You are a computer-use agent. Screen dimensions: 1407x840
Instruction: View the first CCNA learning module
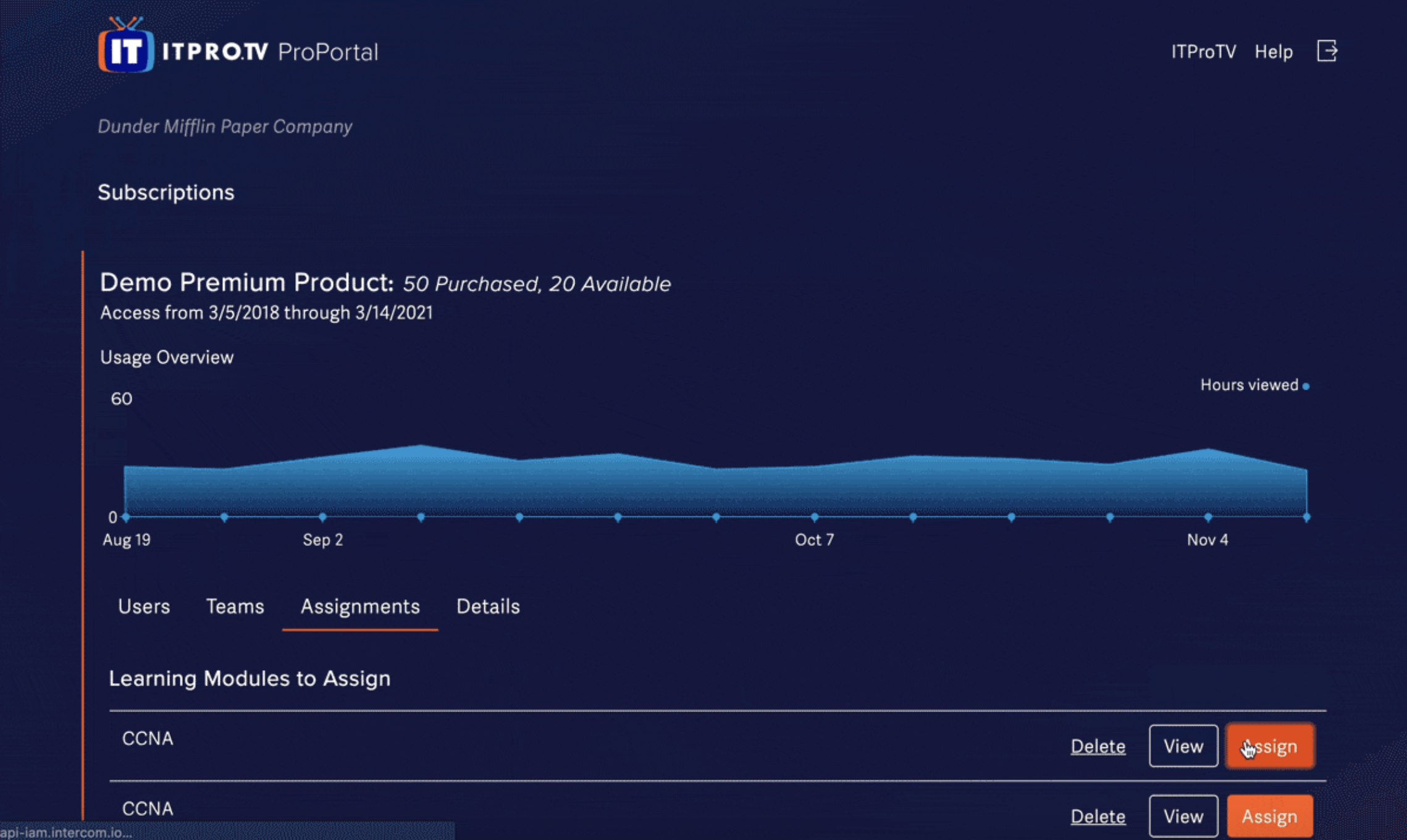[x=1183, y=746]
